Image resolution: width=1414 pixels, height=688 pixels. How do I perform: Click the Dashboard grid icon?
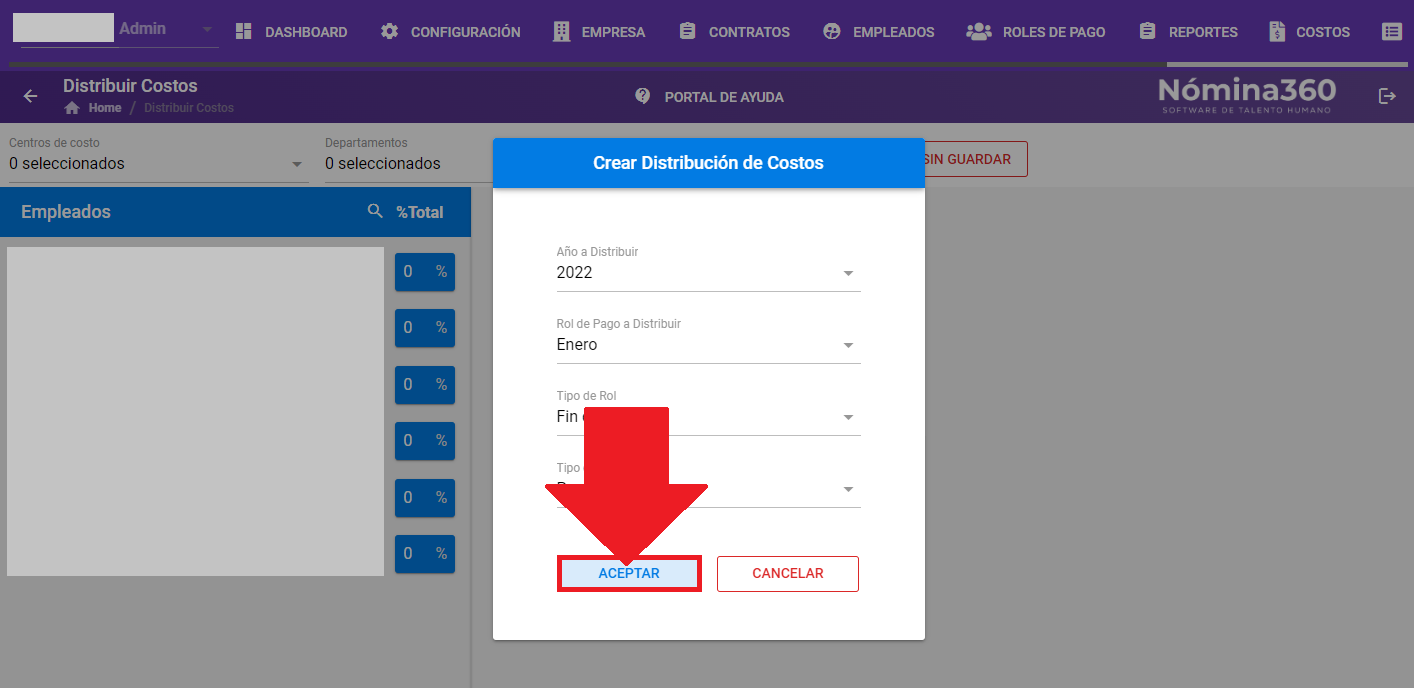coord(244,32)
